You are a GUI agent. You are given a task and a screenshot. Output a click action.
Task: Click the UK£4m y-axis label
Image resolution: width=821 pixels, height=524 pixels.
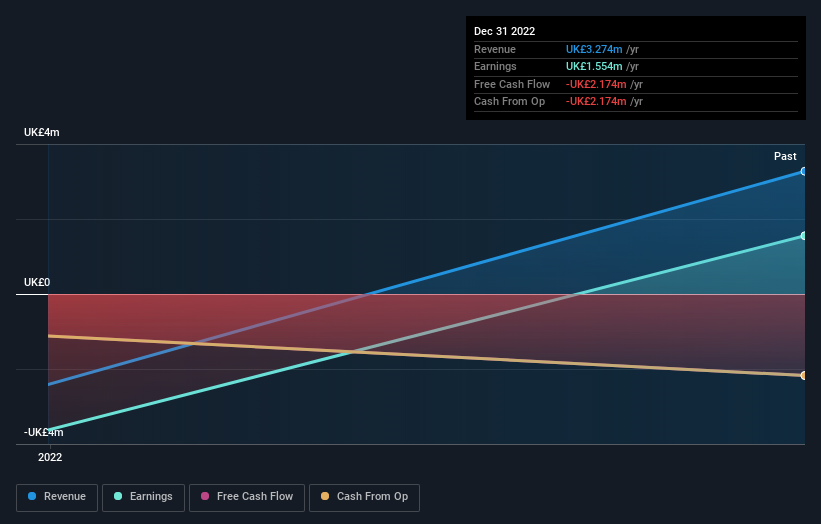[x=42, y=132]
